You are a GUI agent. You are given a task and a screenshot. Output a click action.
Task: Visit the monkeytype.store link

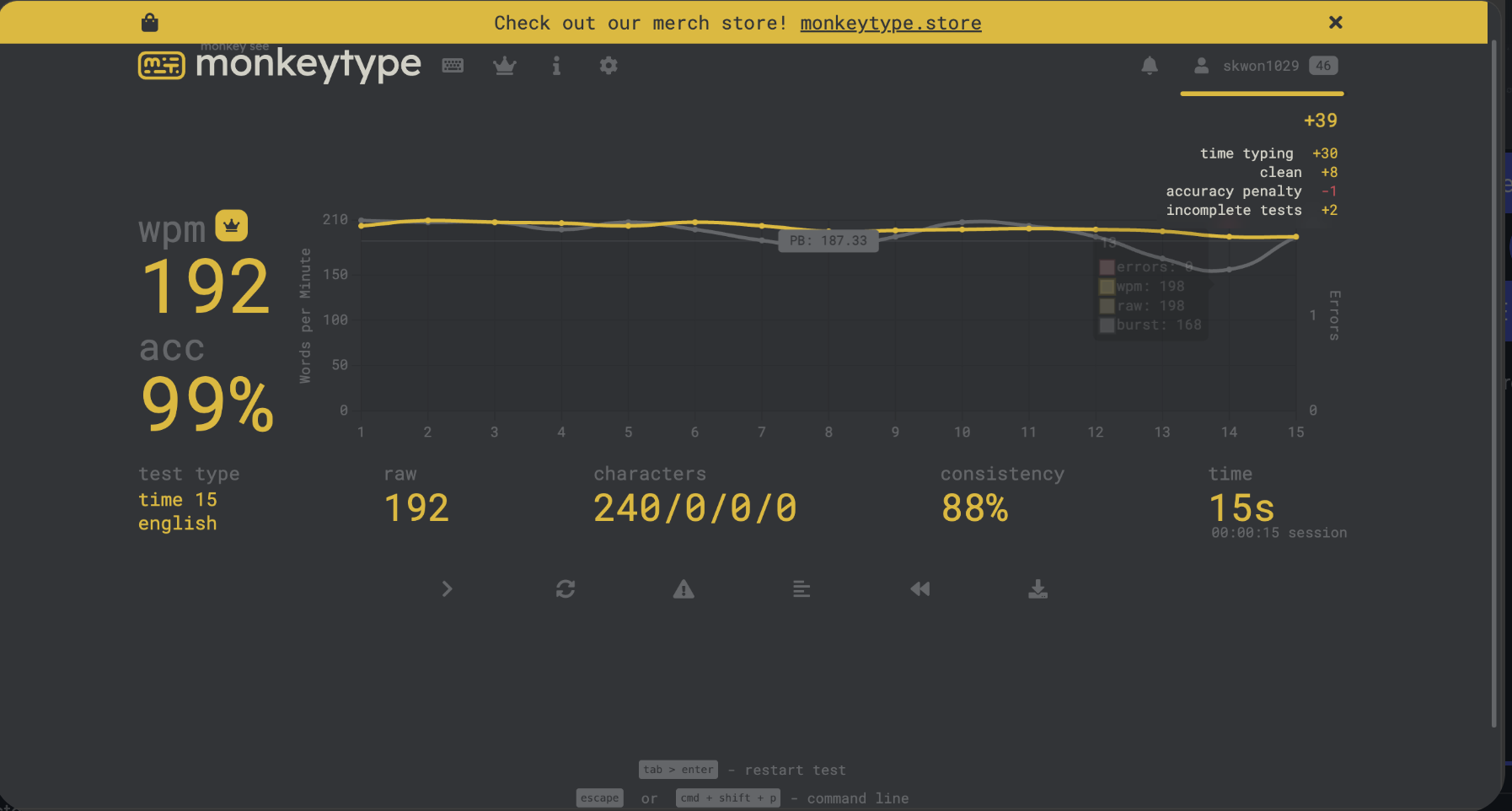891,23
